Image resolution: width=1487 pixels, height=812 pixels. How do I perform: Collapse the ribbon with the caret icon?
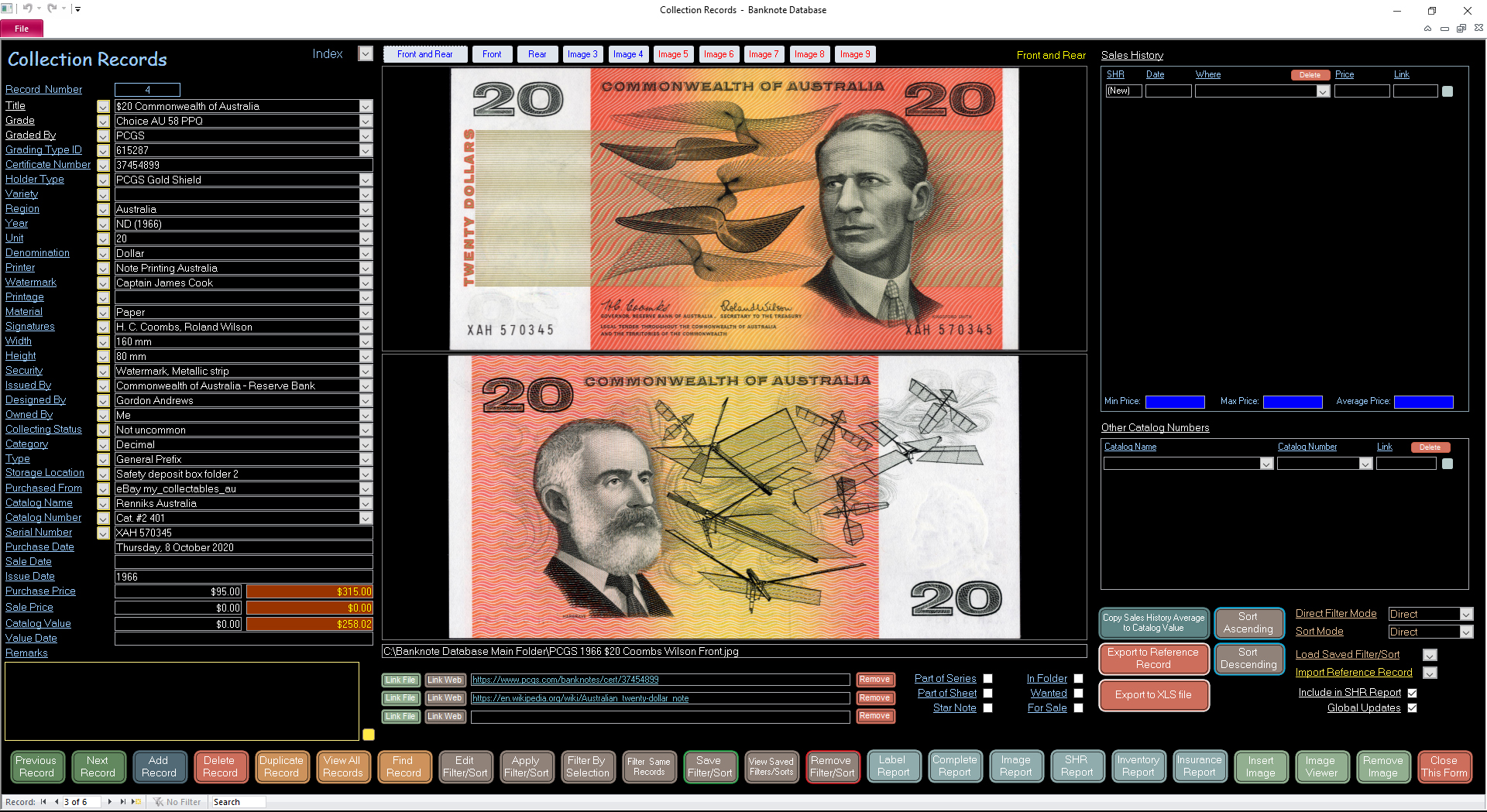point(1427,29)
